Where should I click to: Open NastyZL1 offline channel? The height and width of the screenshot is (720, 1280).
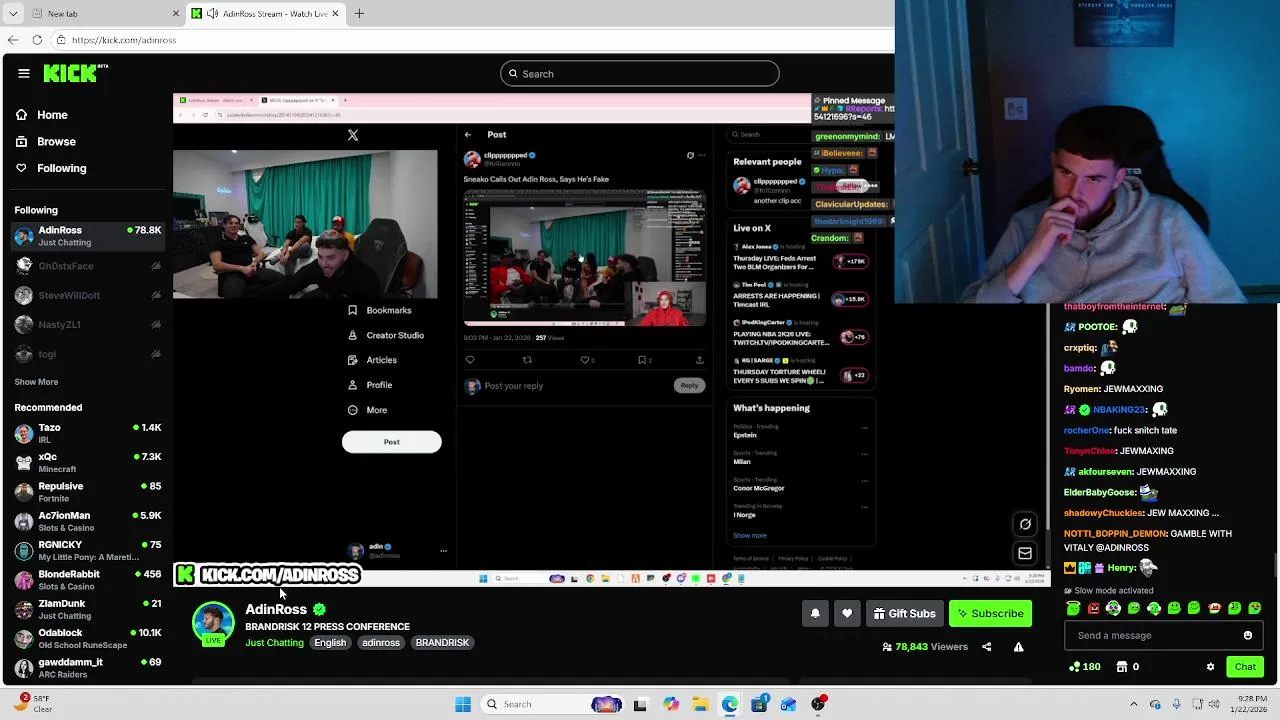[x=87, y=324]
